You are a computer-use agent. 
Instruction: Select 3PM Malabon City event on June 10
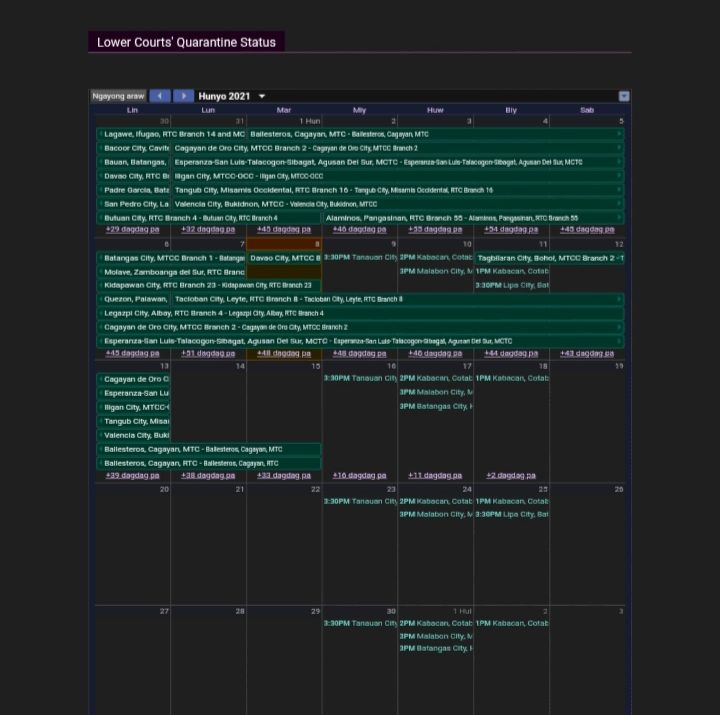click(435, 271)
